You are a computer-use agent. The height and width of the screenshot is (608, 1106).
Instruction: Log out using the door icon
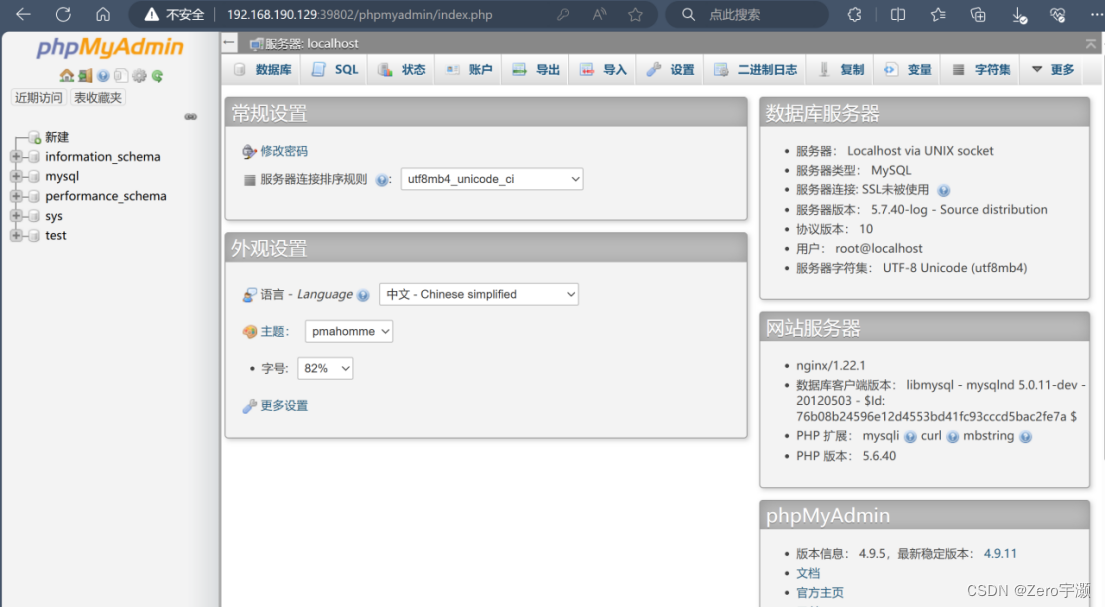coord(85,75)
